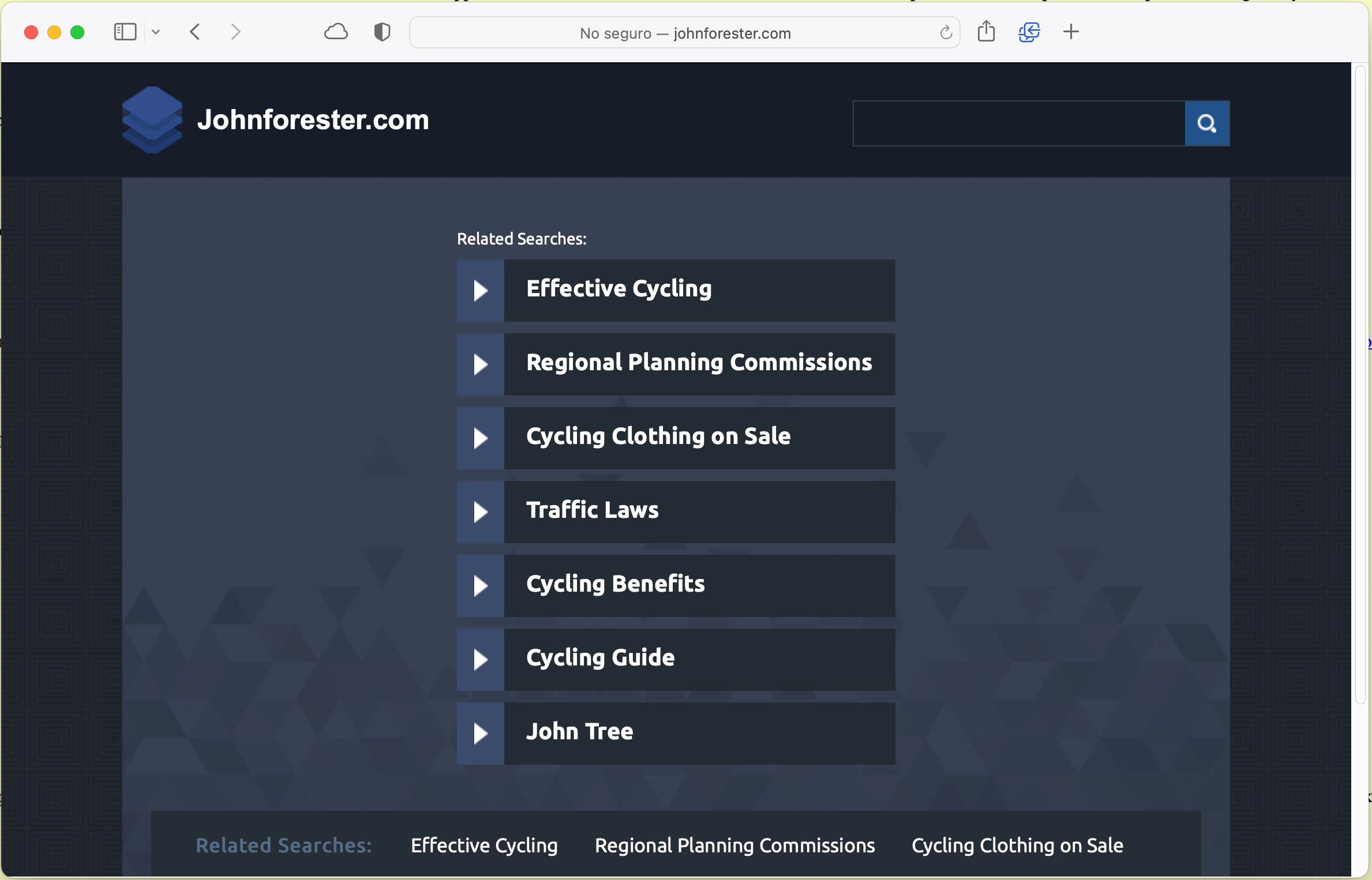Click the Johnforester.com site title
The width and height of the screenshot is (1372, 880).
313,120
